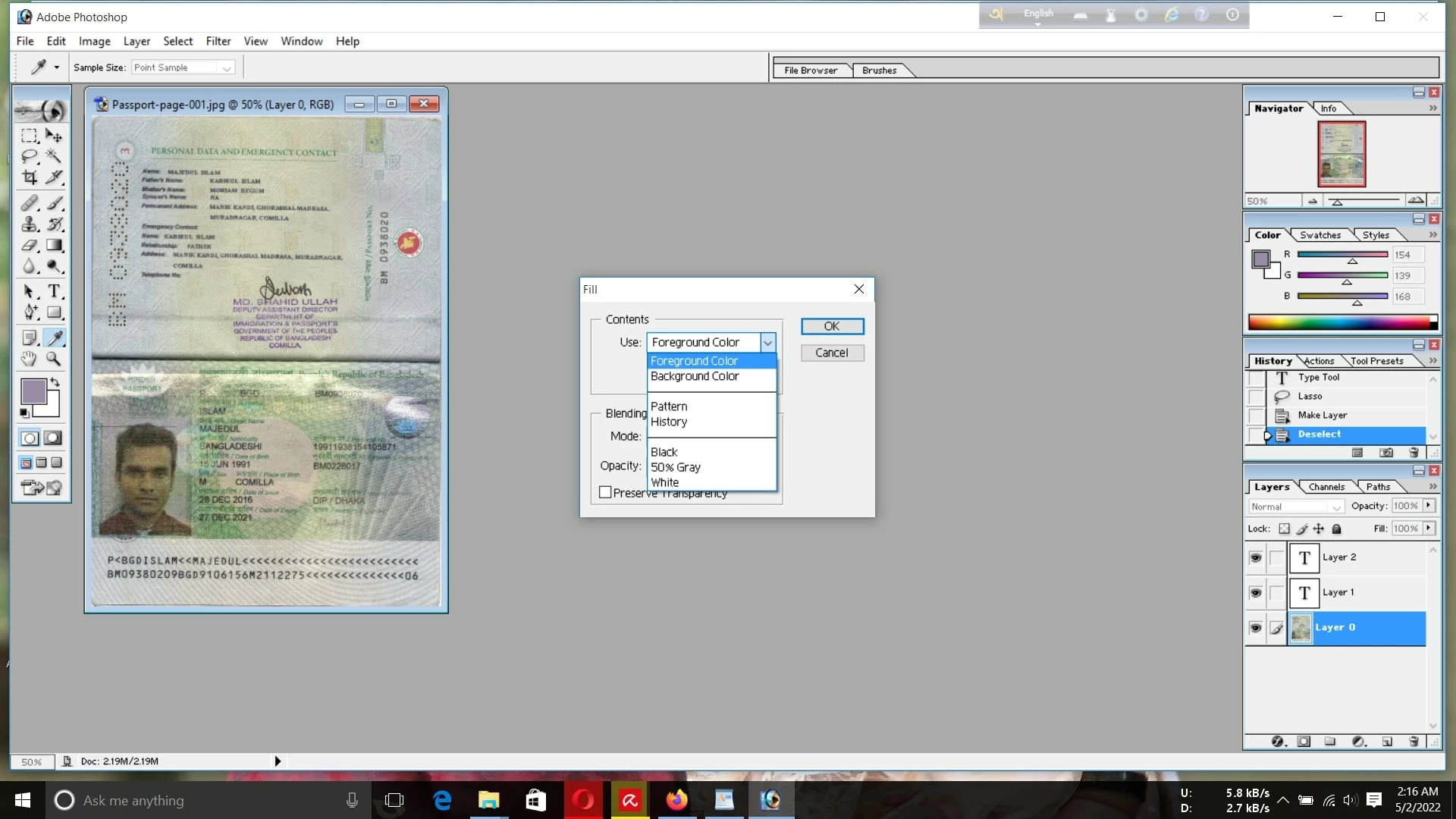Click the trash icon in the Layers panel
This screenshot has height=819, width=1456.
click(1414, 742)
